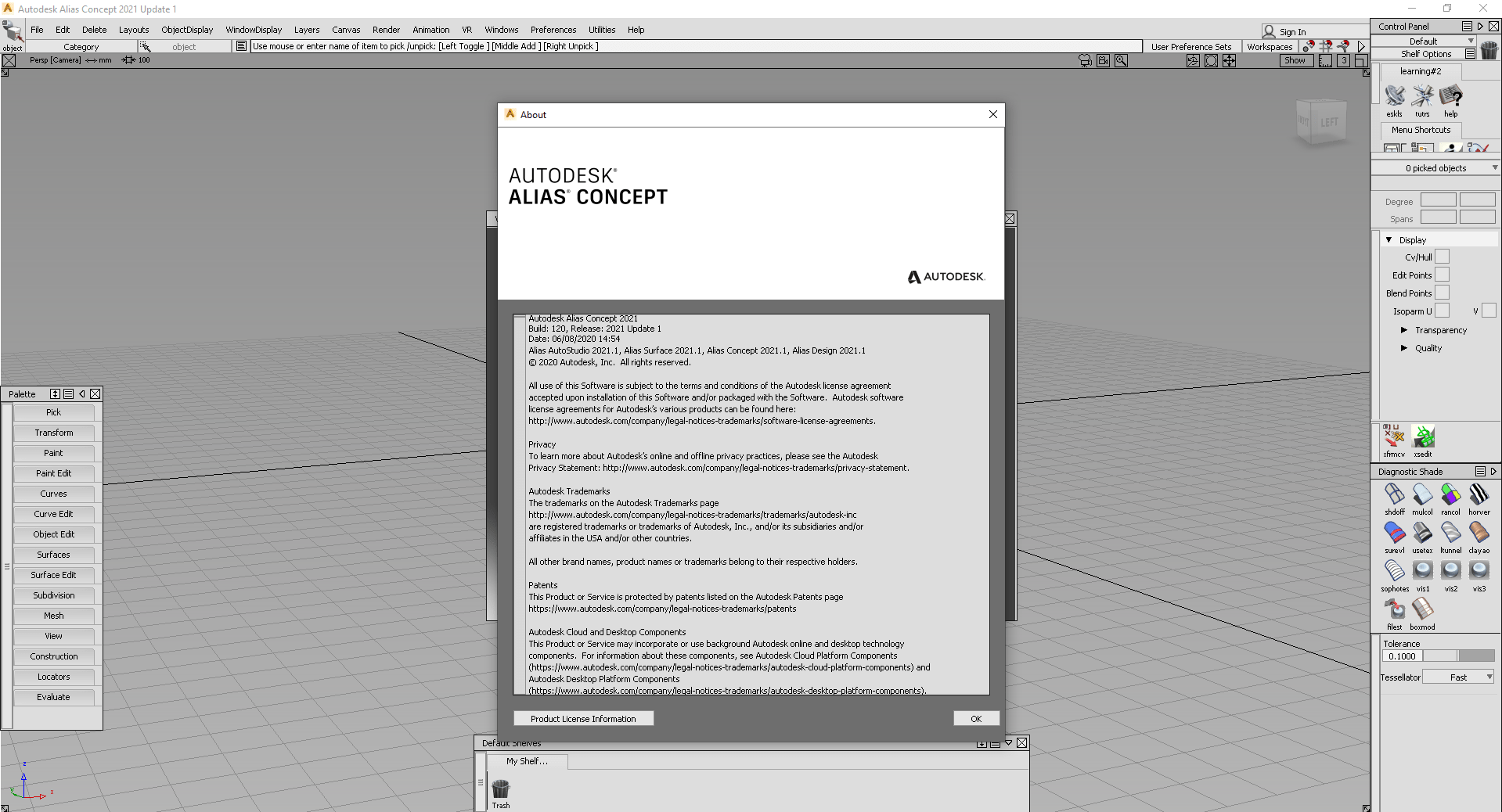Click the shdoff diagnostic shade icon
Image resolution: width=1502 pixels, height=812 pixels.
(1394, 494)
